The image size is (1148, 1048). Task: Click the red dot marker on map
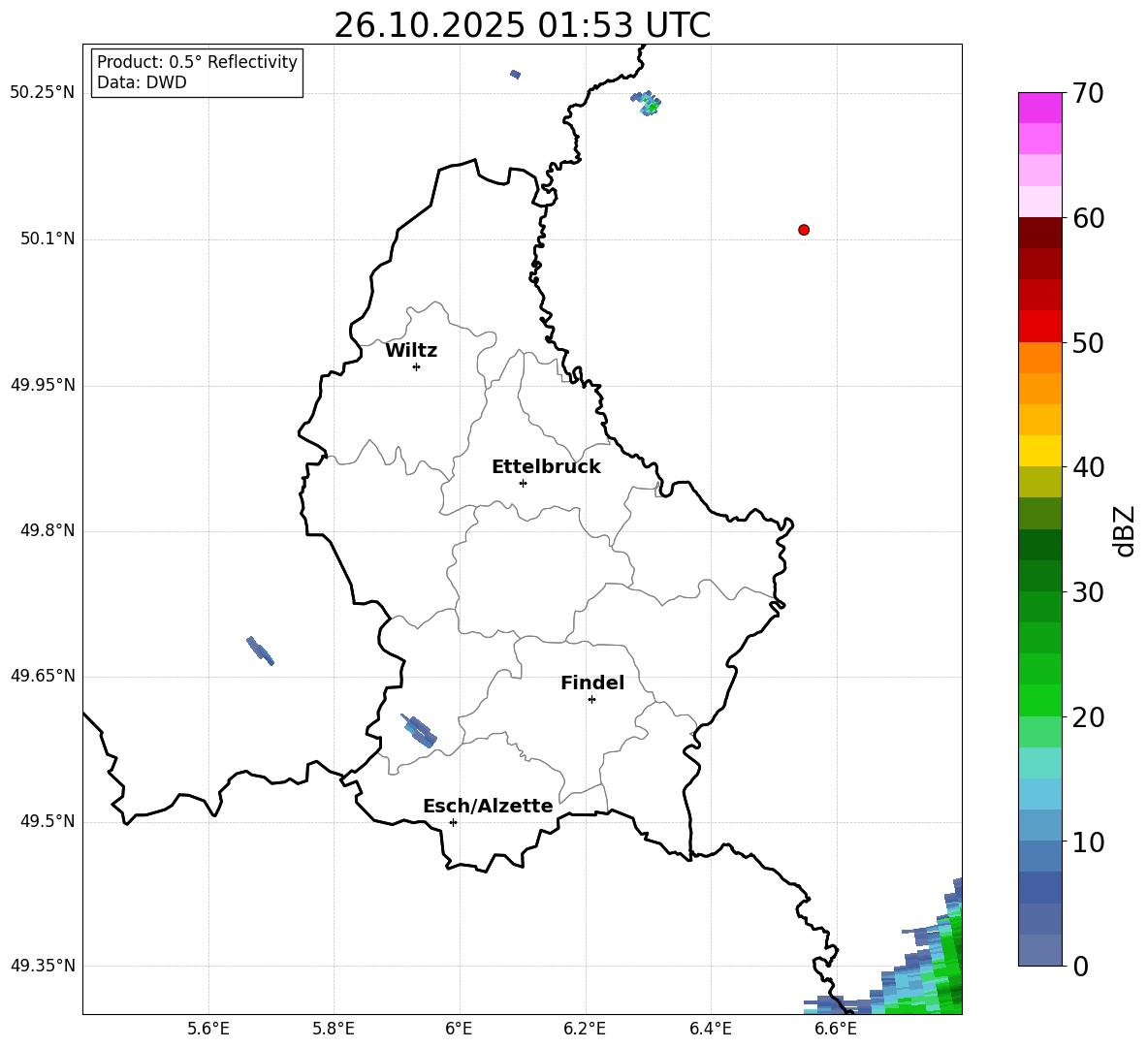pyautogui.click(x=804, y=230)
